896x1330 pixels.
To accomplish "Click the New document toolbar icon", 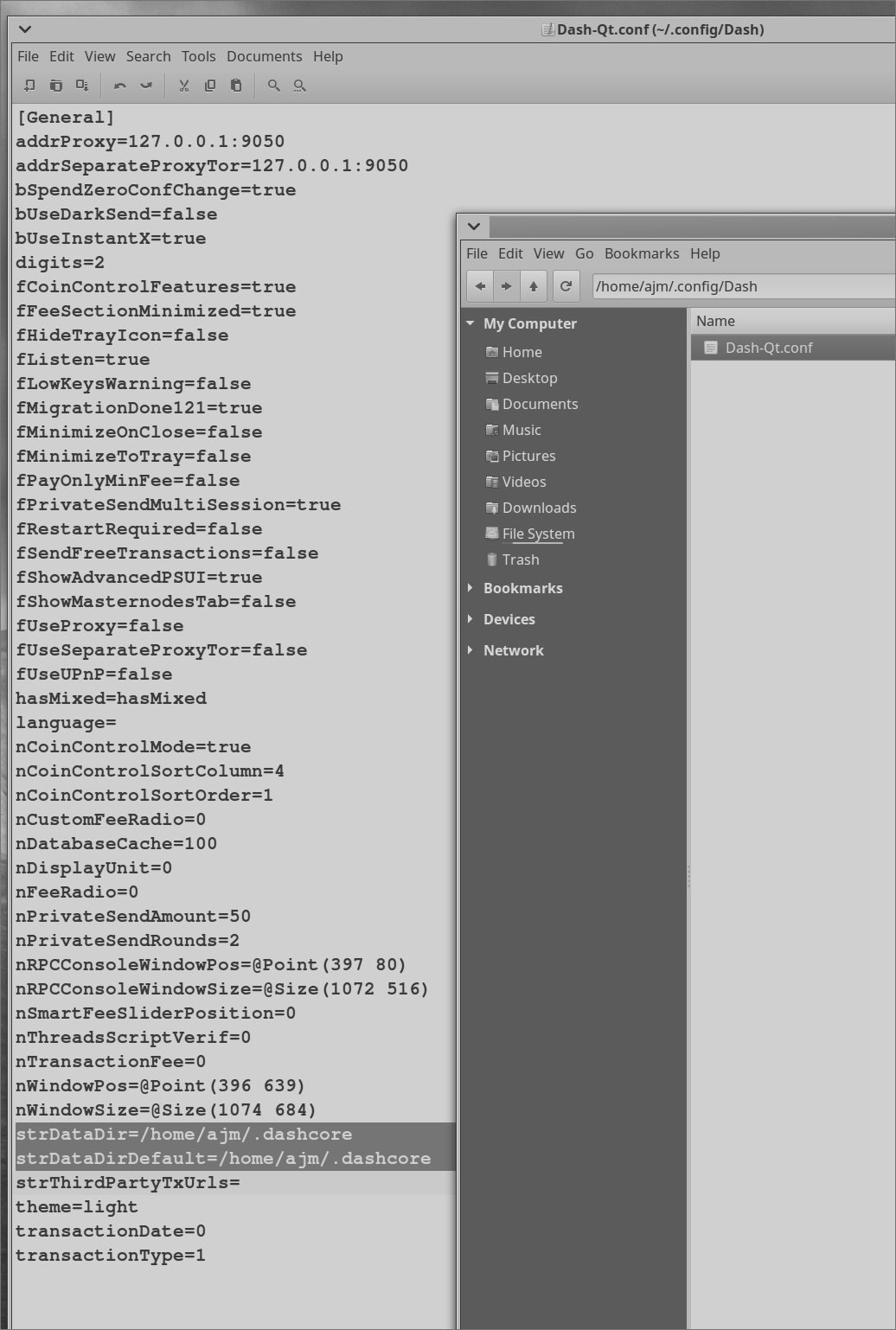I will [29, 86].
